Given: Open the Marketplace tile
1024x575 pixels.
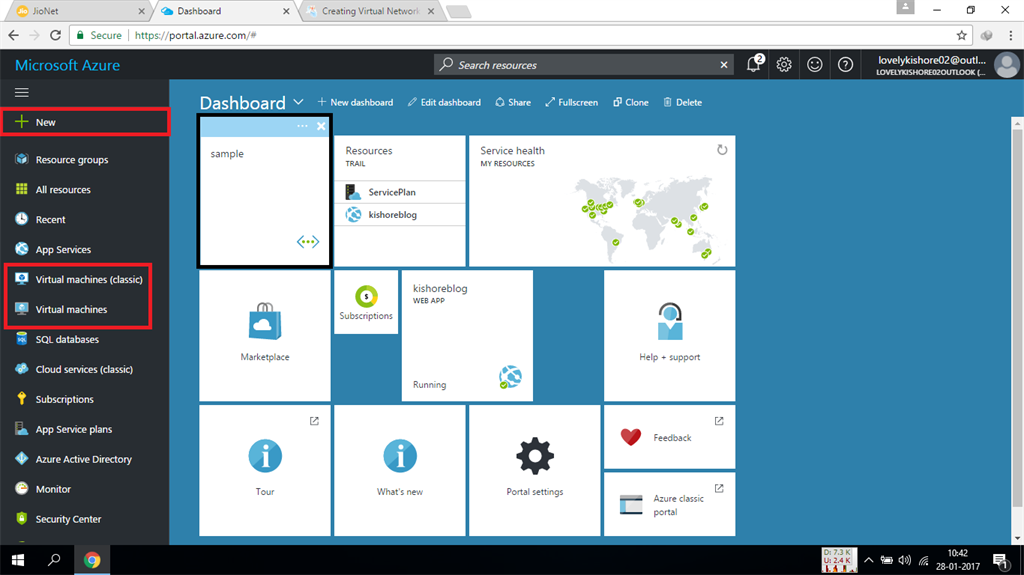Looking at the screenshot, I should pyautogui.click(x=264, y=335).
